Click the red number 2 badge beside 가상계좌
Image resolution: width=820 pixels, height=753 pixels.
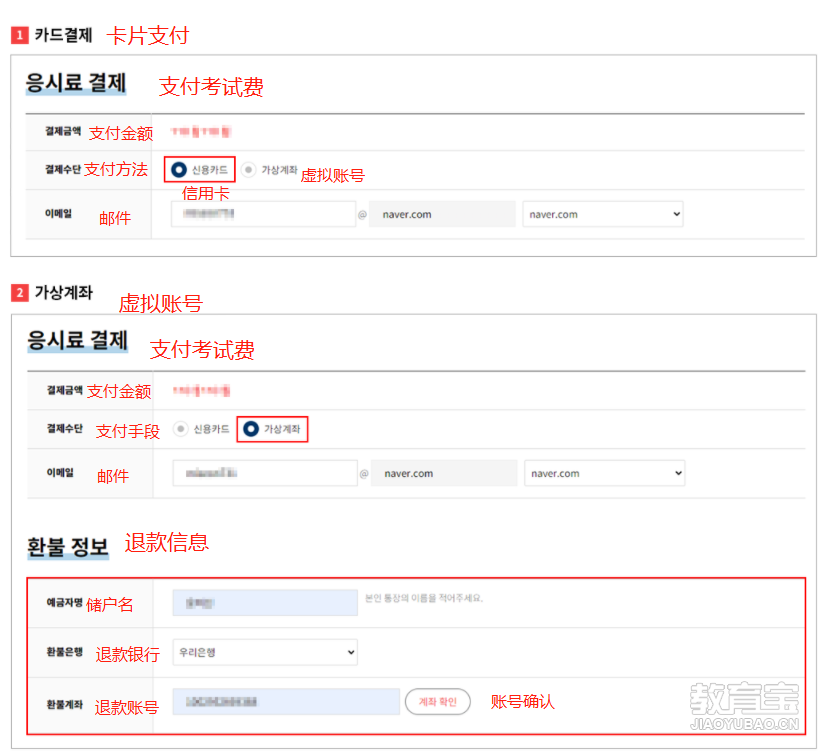pos(19,293)
